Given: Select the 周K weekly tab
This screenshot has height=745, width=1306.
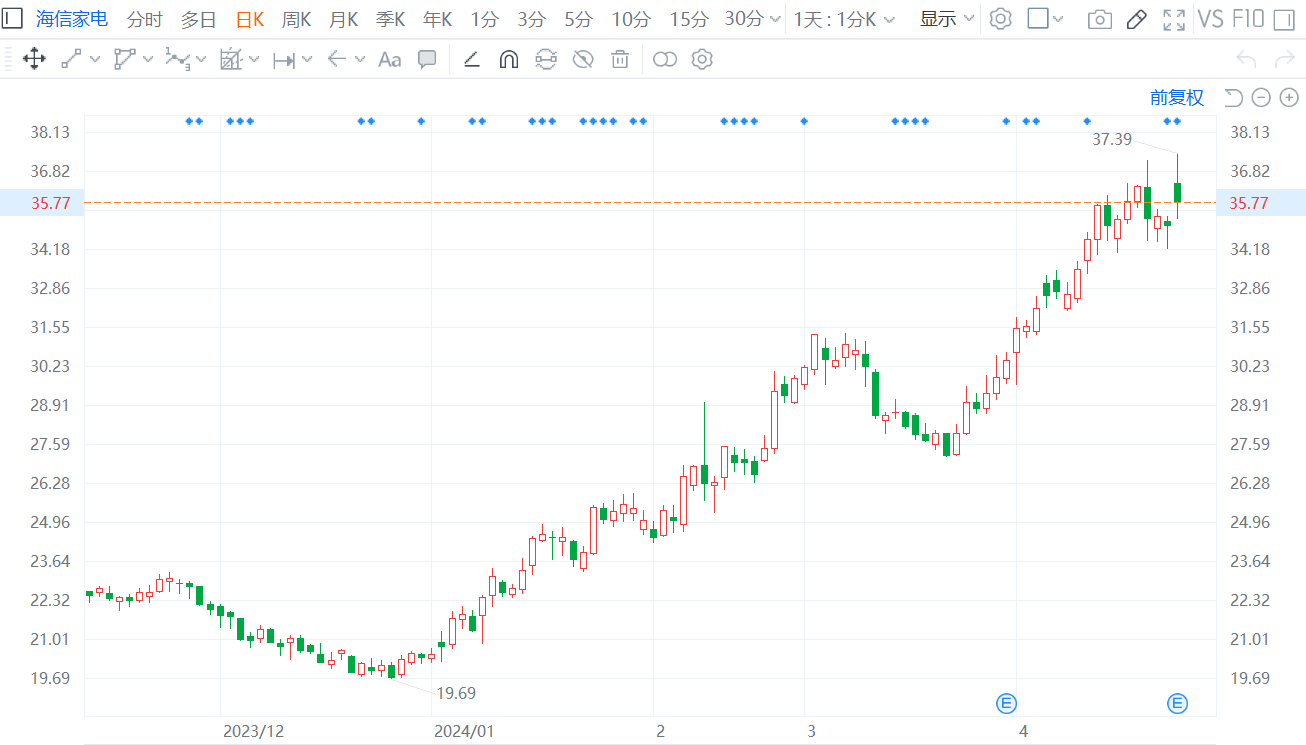Looking at the screenshot, I should (x=296, y=19).
